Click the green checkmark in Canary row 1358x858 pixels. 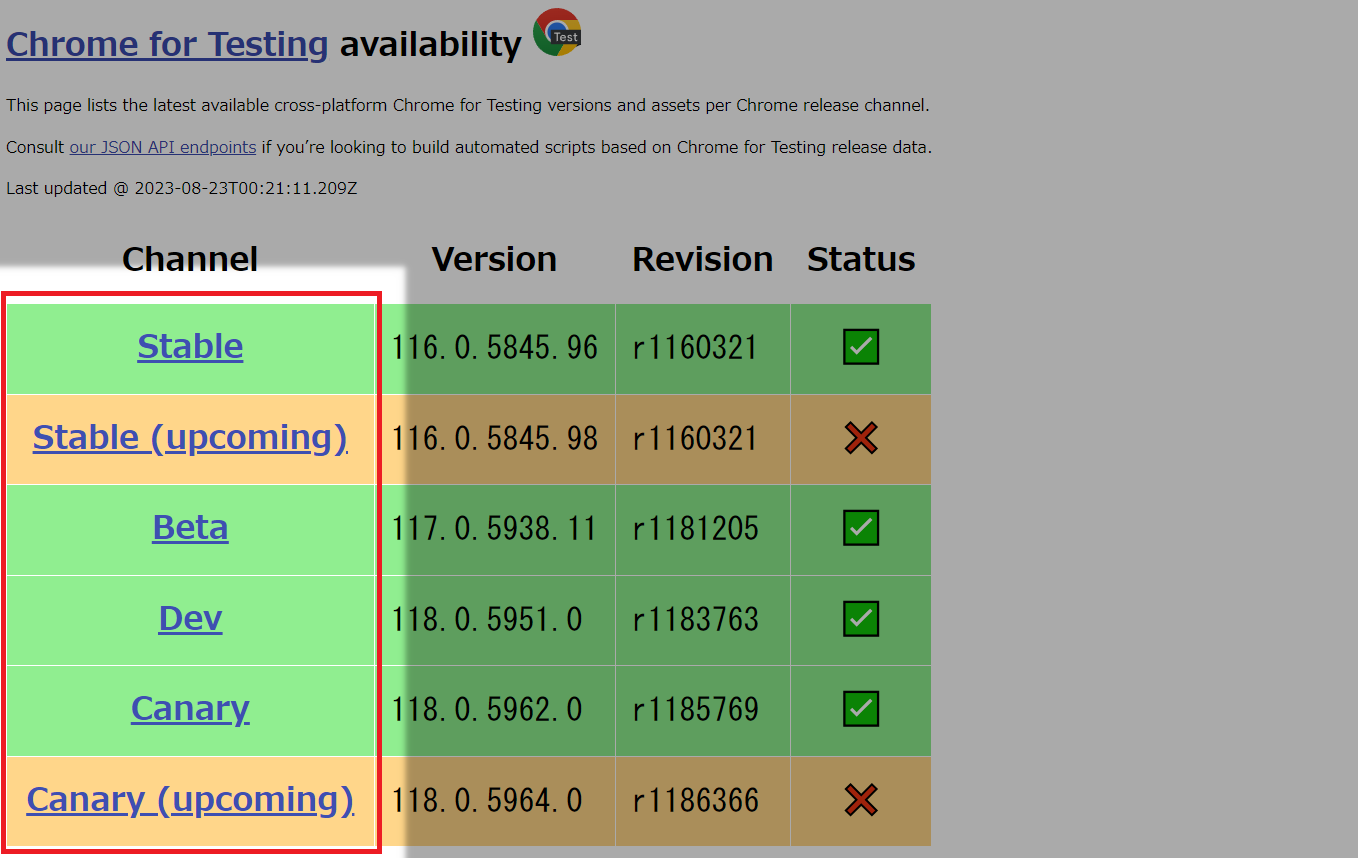[x=861, y=708]
